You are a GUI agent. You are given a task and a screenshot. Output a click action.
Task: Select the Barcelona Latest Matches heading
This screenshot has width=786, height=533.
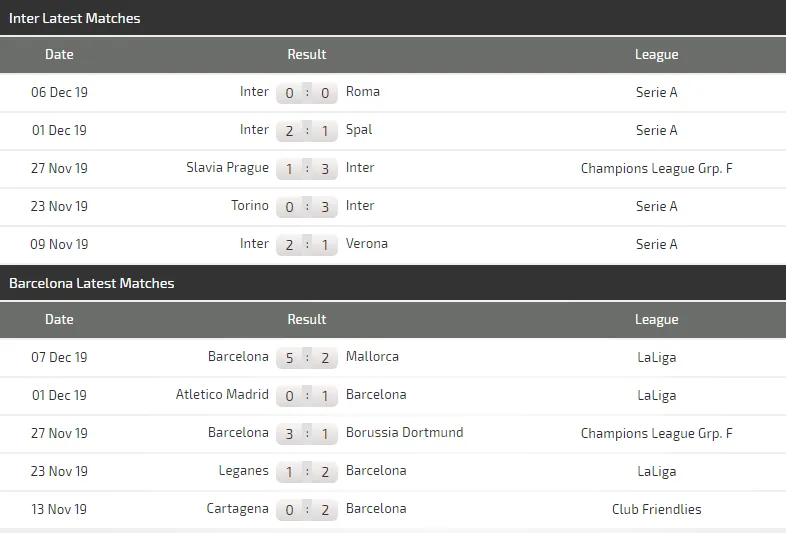[92, 284]
